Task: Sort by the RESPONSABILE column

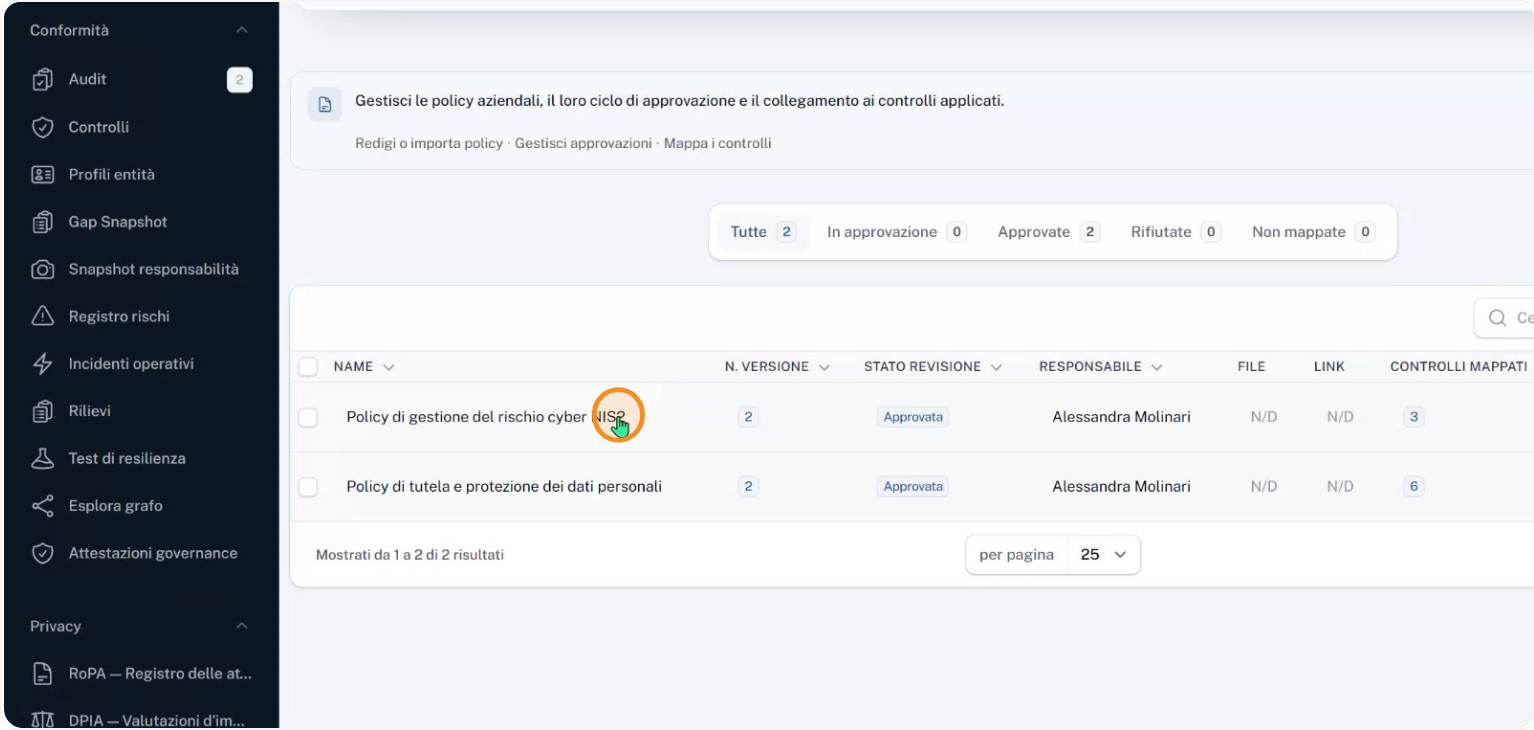Action: [1100, 367]
